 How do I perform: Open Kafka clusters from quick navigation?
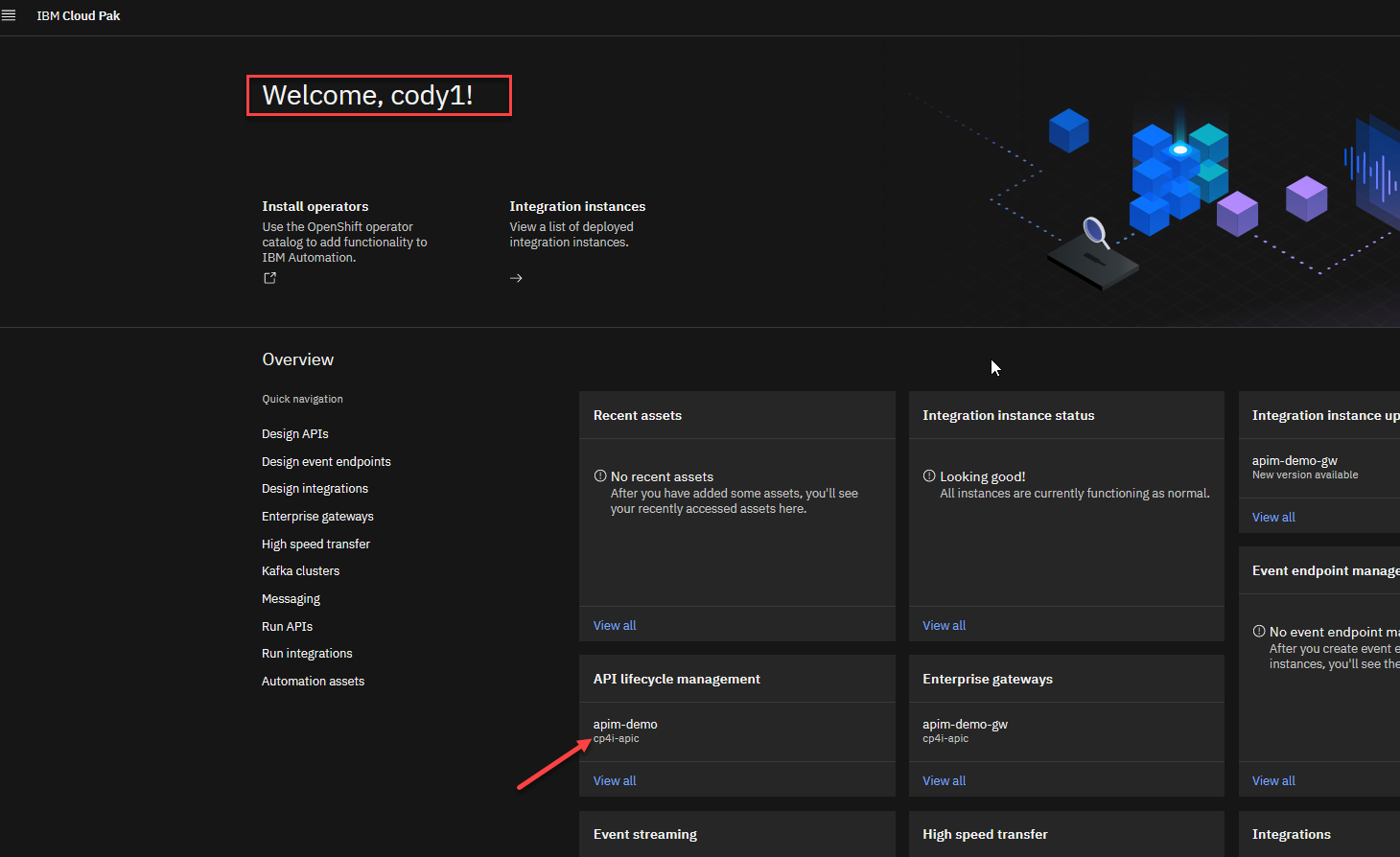click(300, 571)
